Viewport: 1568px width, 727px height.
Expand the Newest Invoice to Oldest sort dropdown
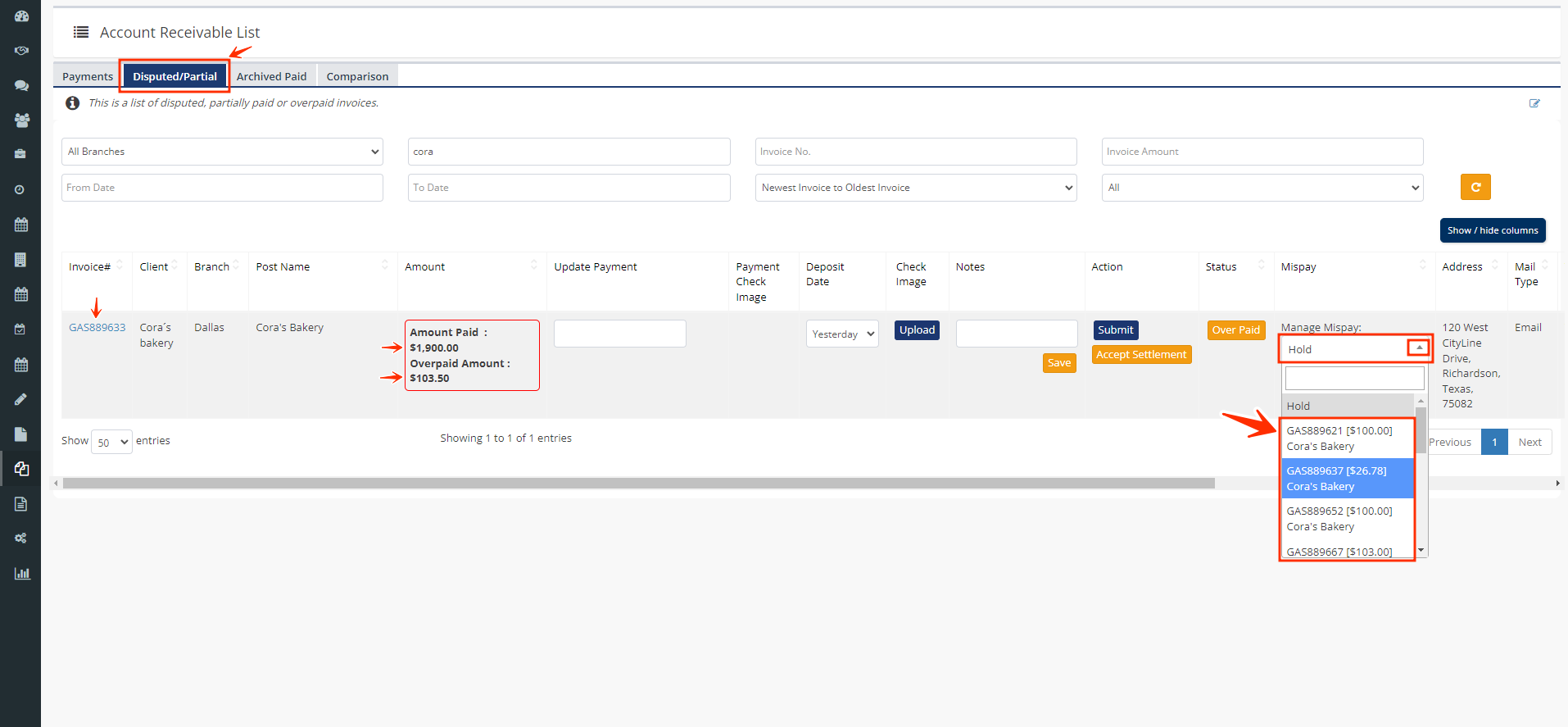pos(915,188)
